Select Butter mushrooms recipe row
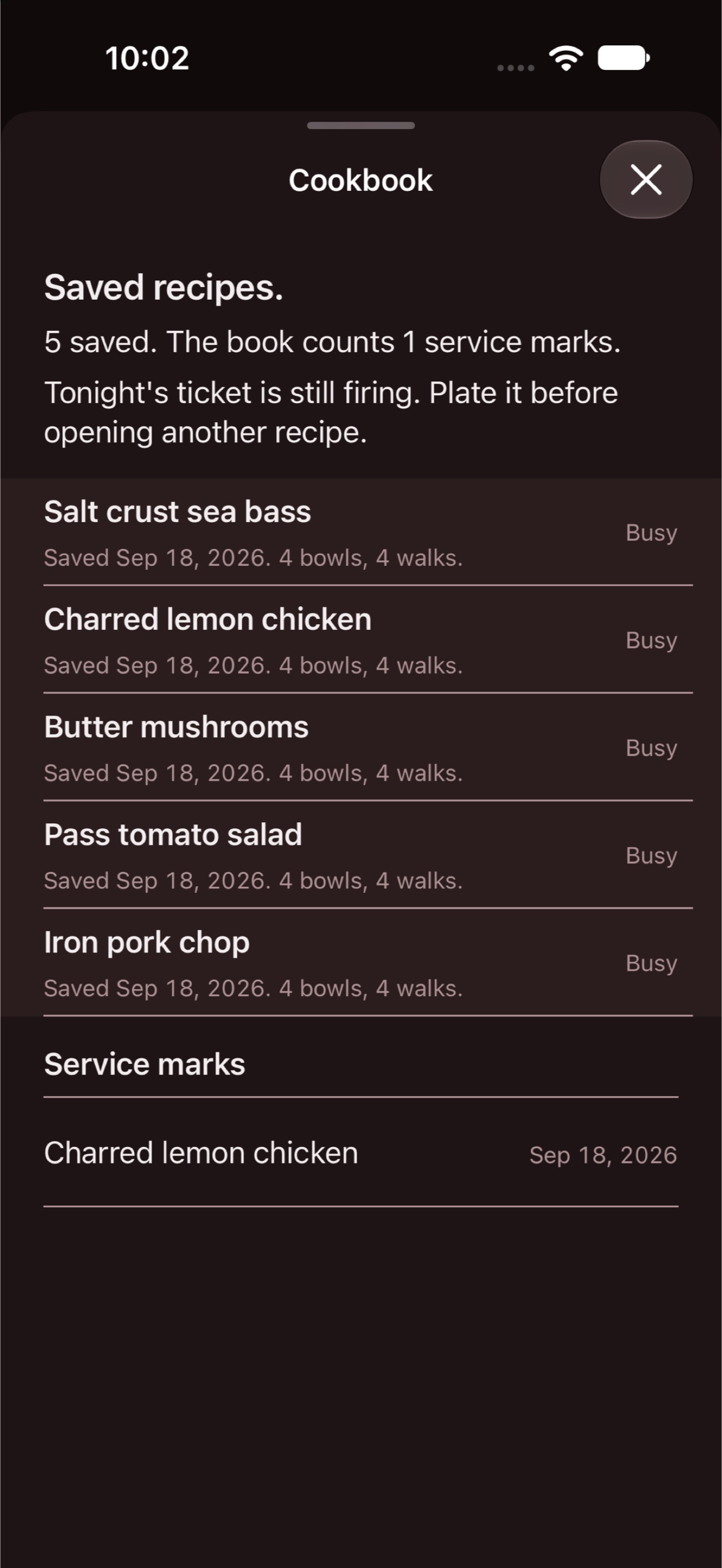This screenshot has width=722, height=1568. (361, 748)
